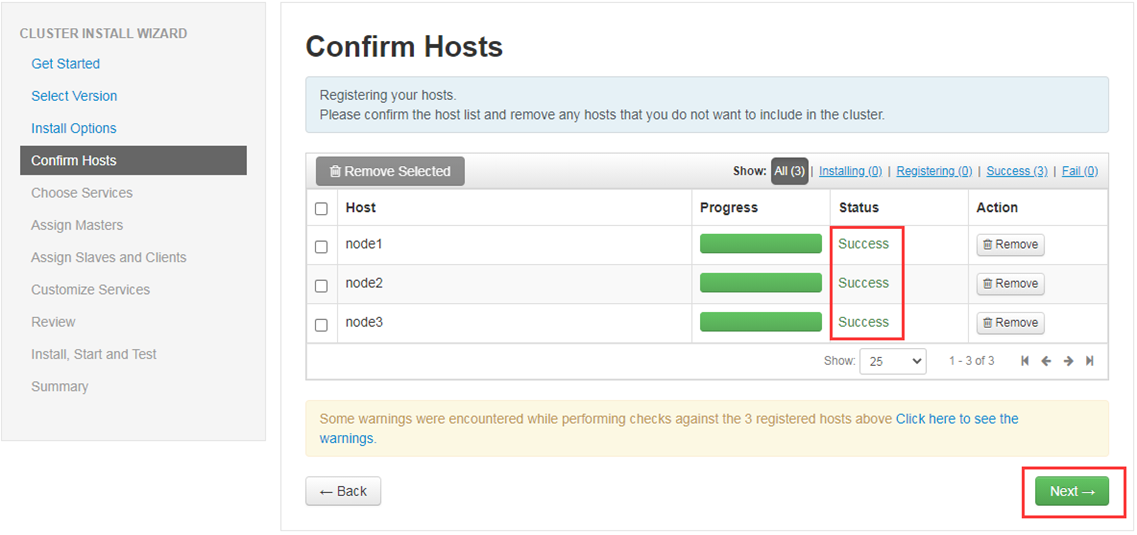Open Select Version wizard step
Image resolution: width=1137 pixels, height=535 pixels.
[x=74, y=96]
